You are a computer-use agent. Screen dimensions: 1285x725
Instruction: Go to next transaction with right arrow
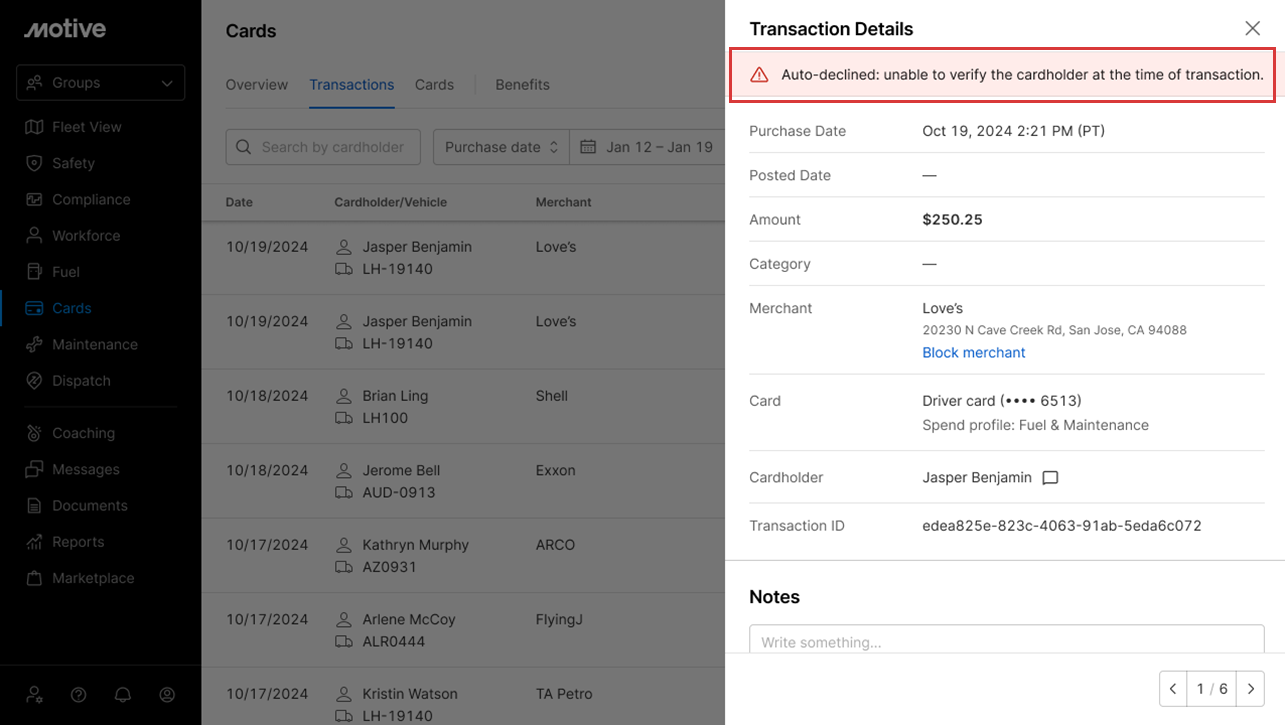coord(1250,689)
